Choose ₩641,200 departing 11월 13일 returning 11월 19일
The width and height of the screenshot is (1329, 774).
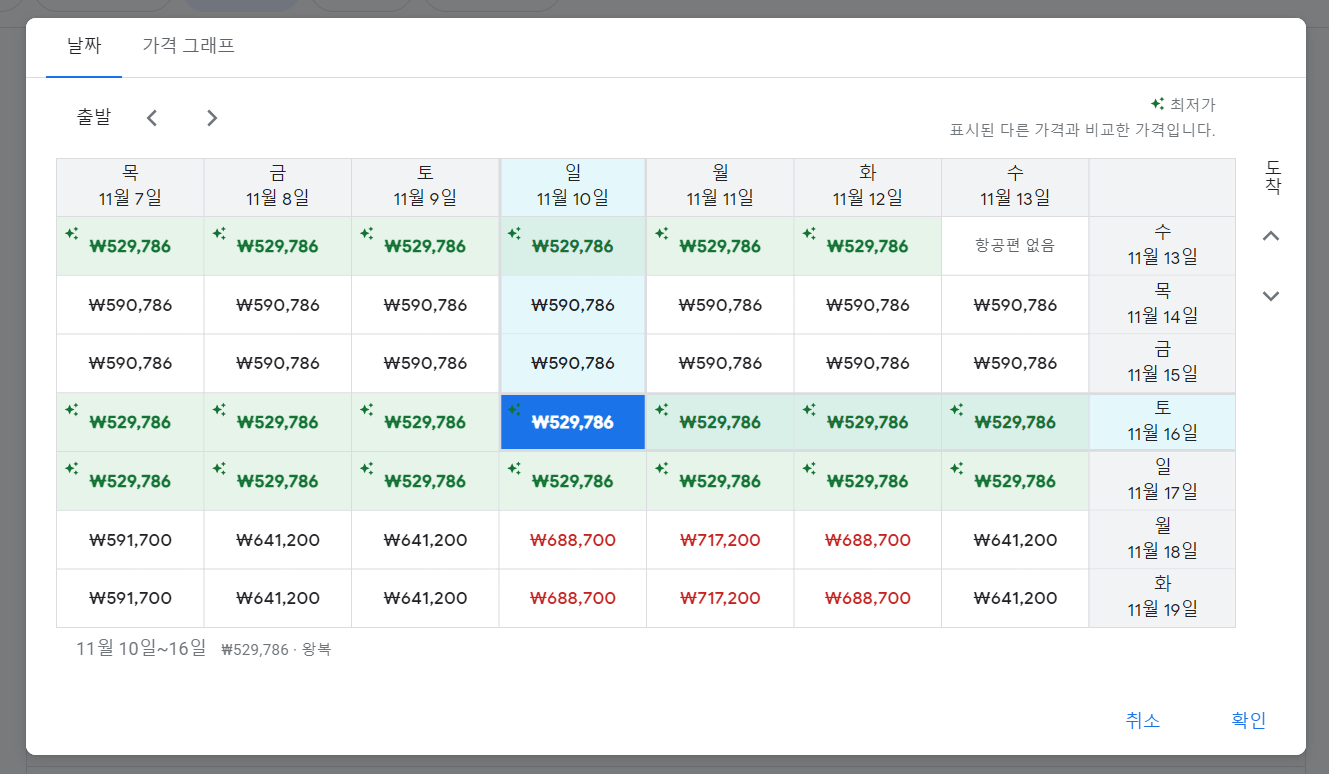point(1015,598)
